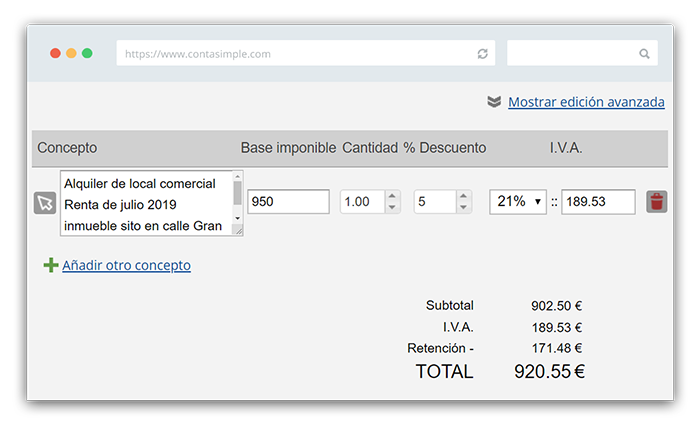
Task: Click the red close window button
Action: pos(55,53)
